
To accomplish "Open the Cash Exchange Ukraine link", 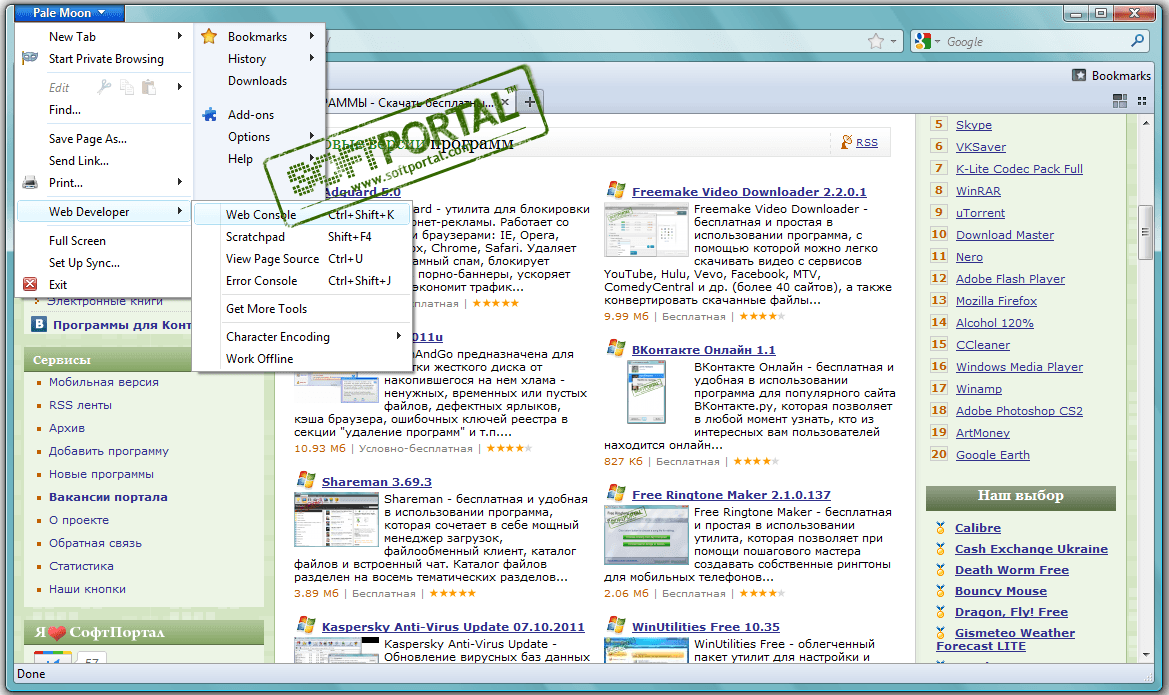I will click(1031, 549).
